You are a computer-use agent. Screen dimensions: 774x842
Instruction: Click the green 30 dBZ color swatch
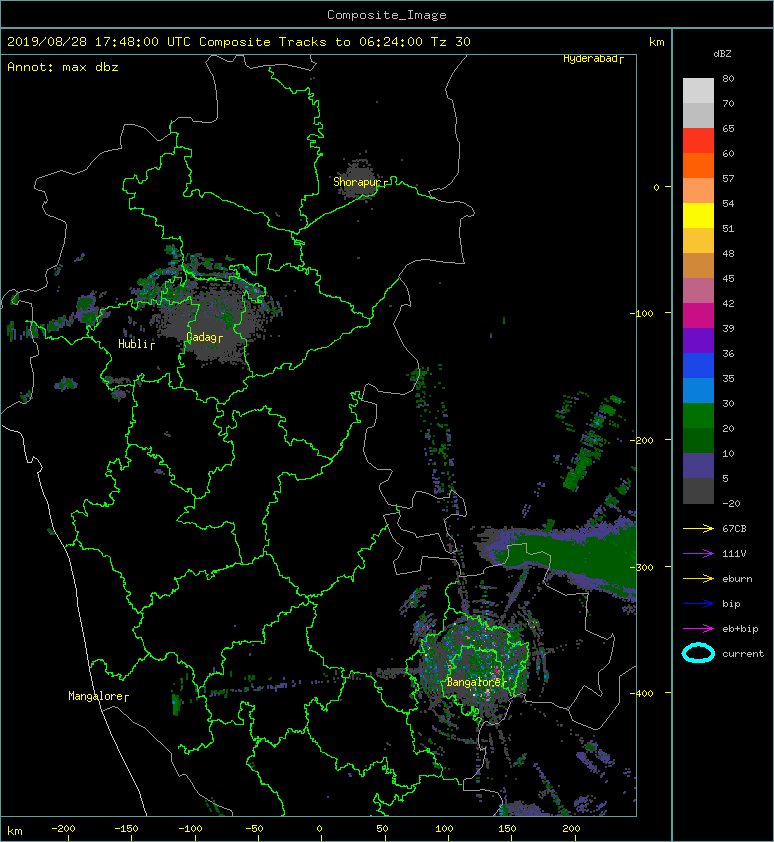coord(698,415)
